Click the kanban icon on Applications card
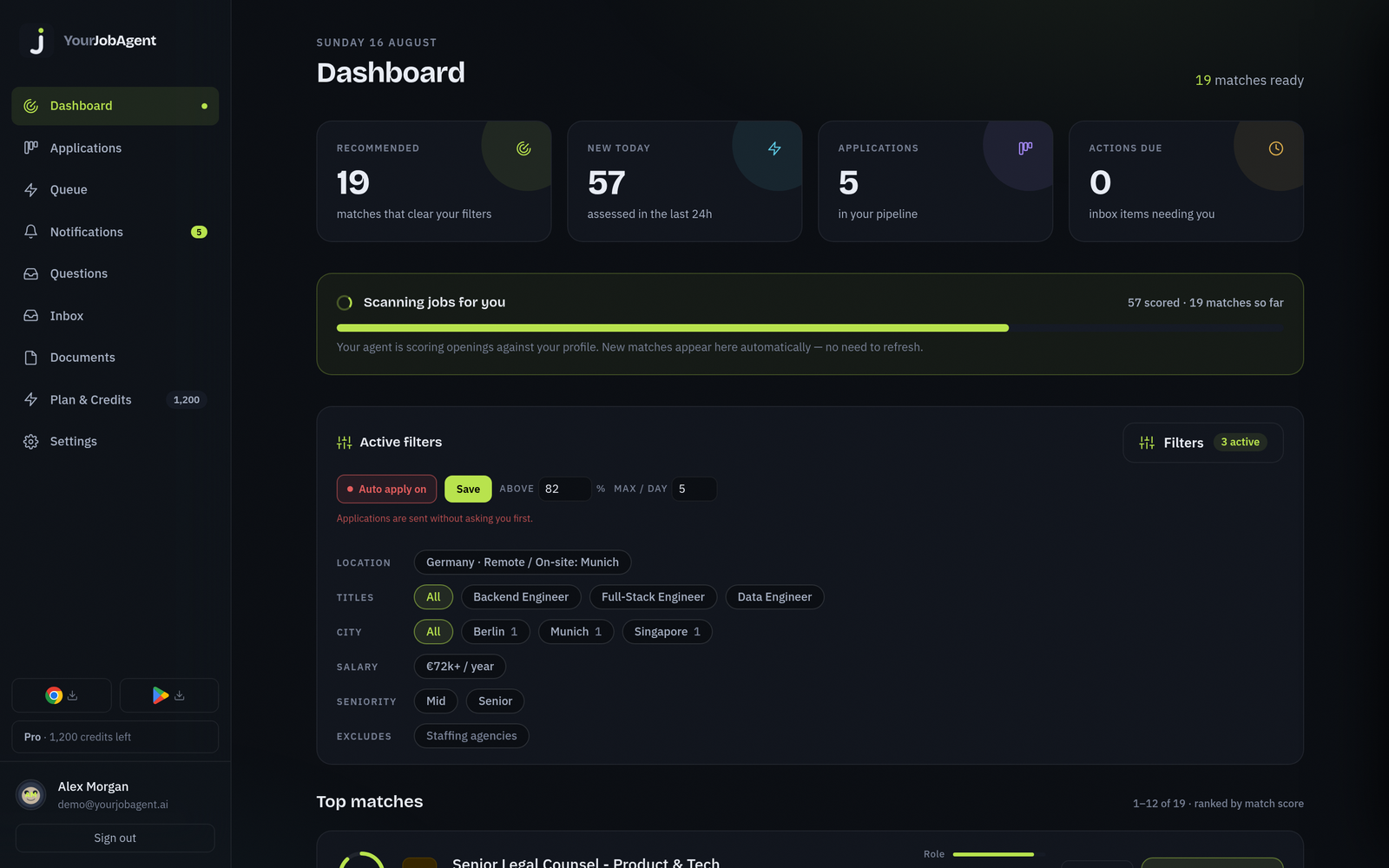Screen dimensions: 1389x868 [x=1025, y=148]
